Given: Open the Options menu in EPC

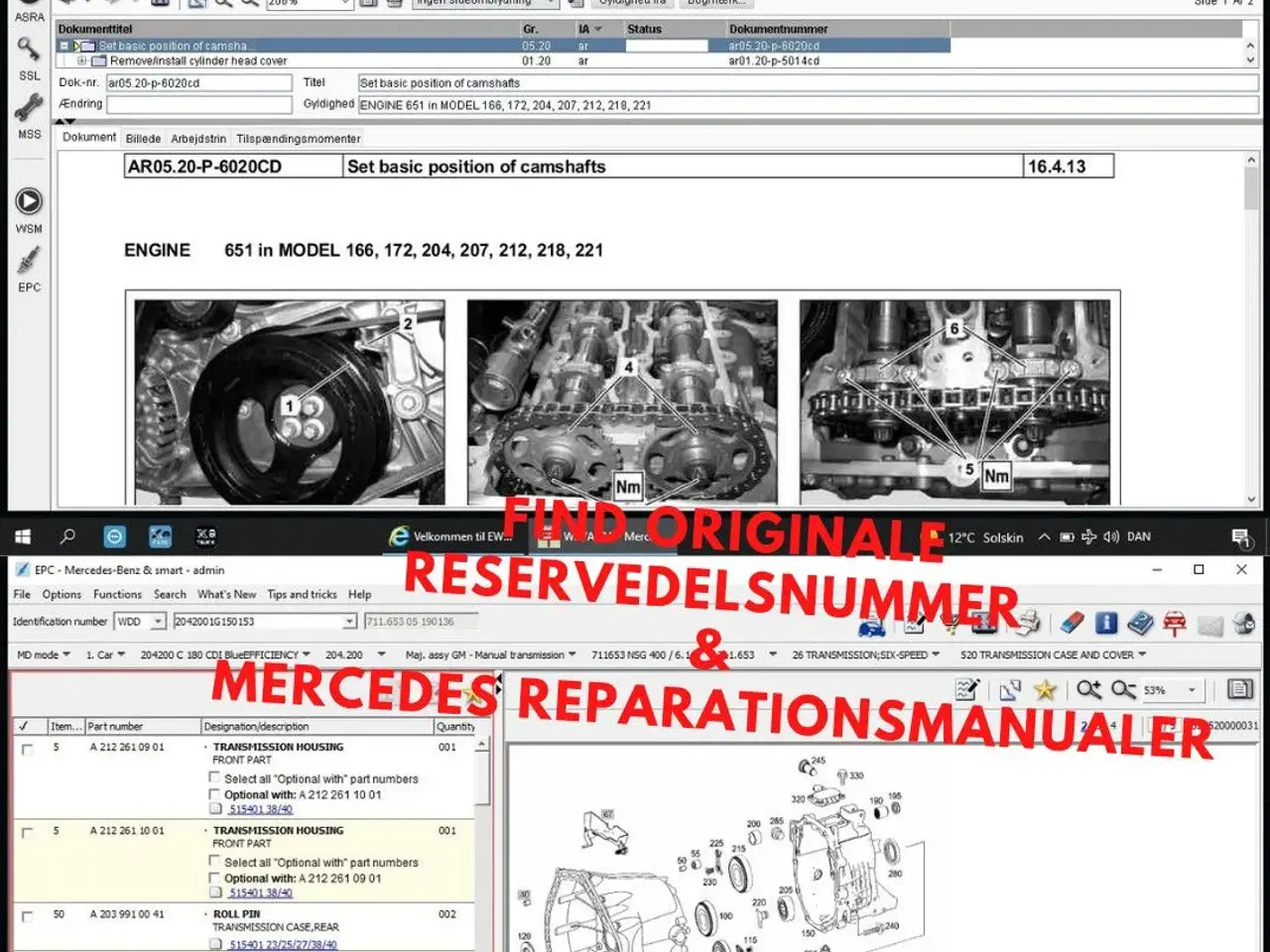Looking at the screenshot, I should pyautogui.click(x=62, y=594).
